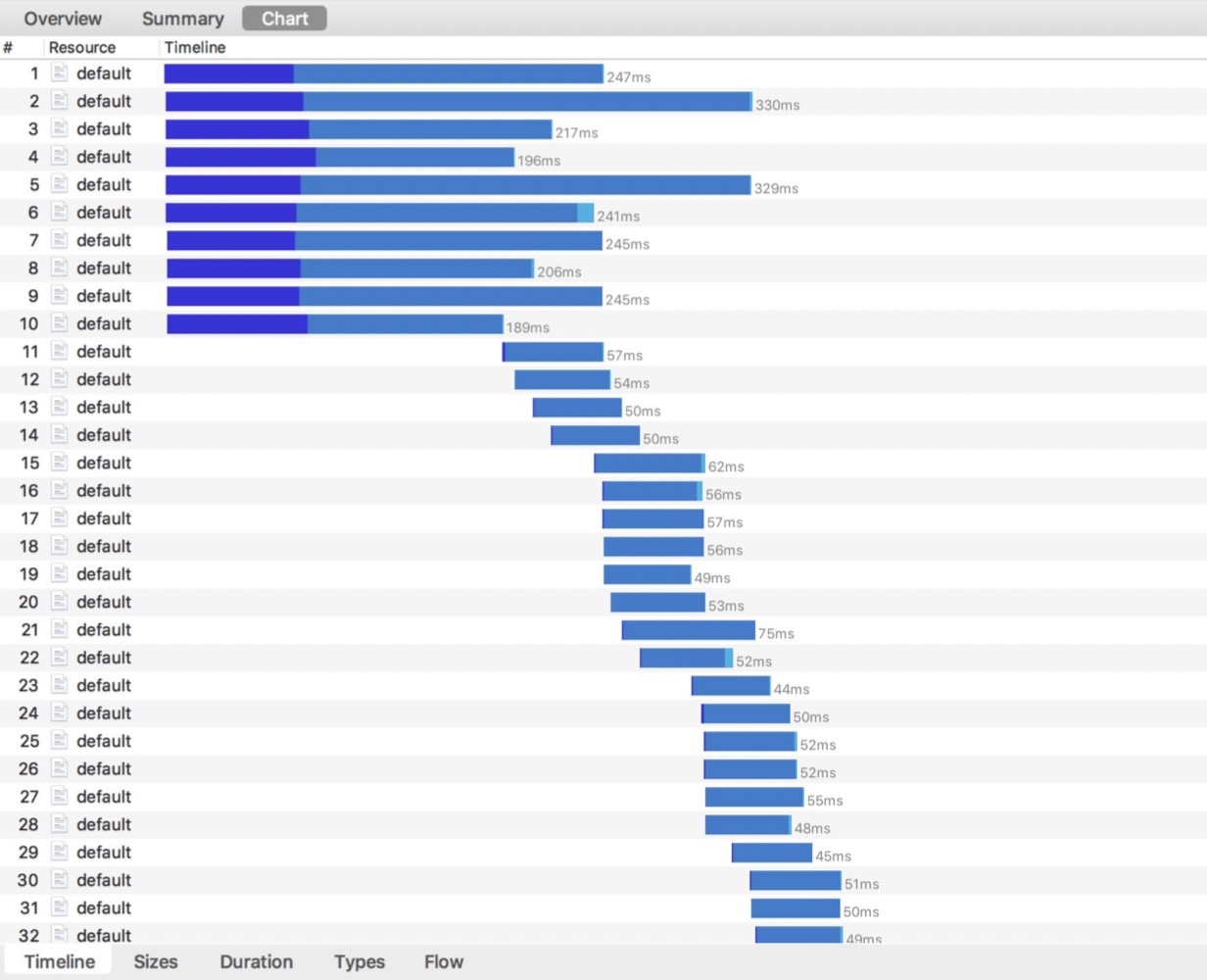Switch to the Types chart view
The height and width of the screenshot is (980, 1207).
point(359,961)
